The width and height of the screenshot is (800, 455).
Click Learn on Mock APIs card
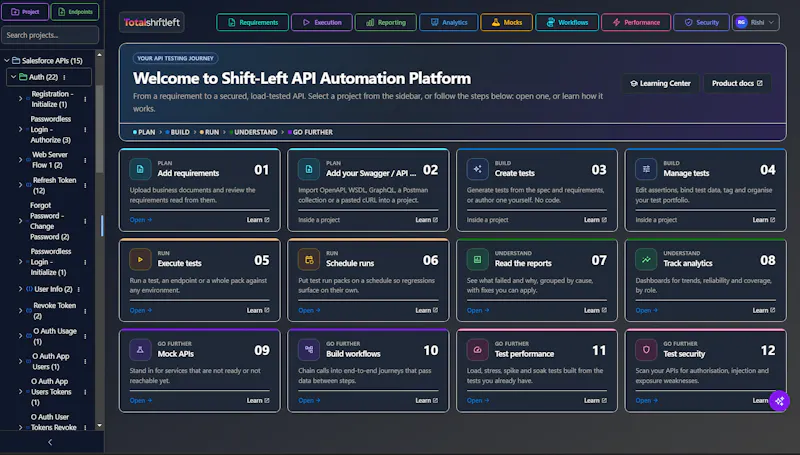[x=258, y=400]
